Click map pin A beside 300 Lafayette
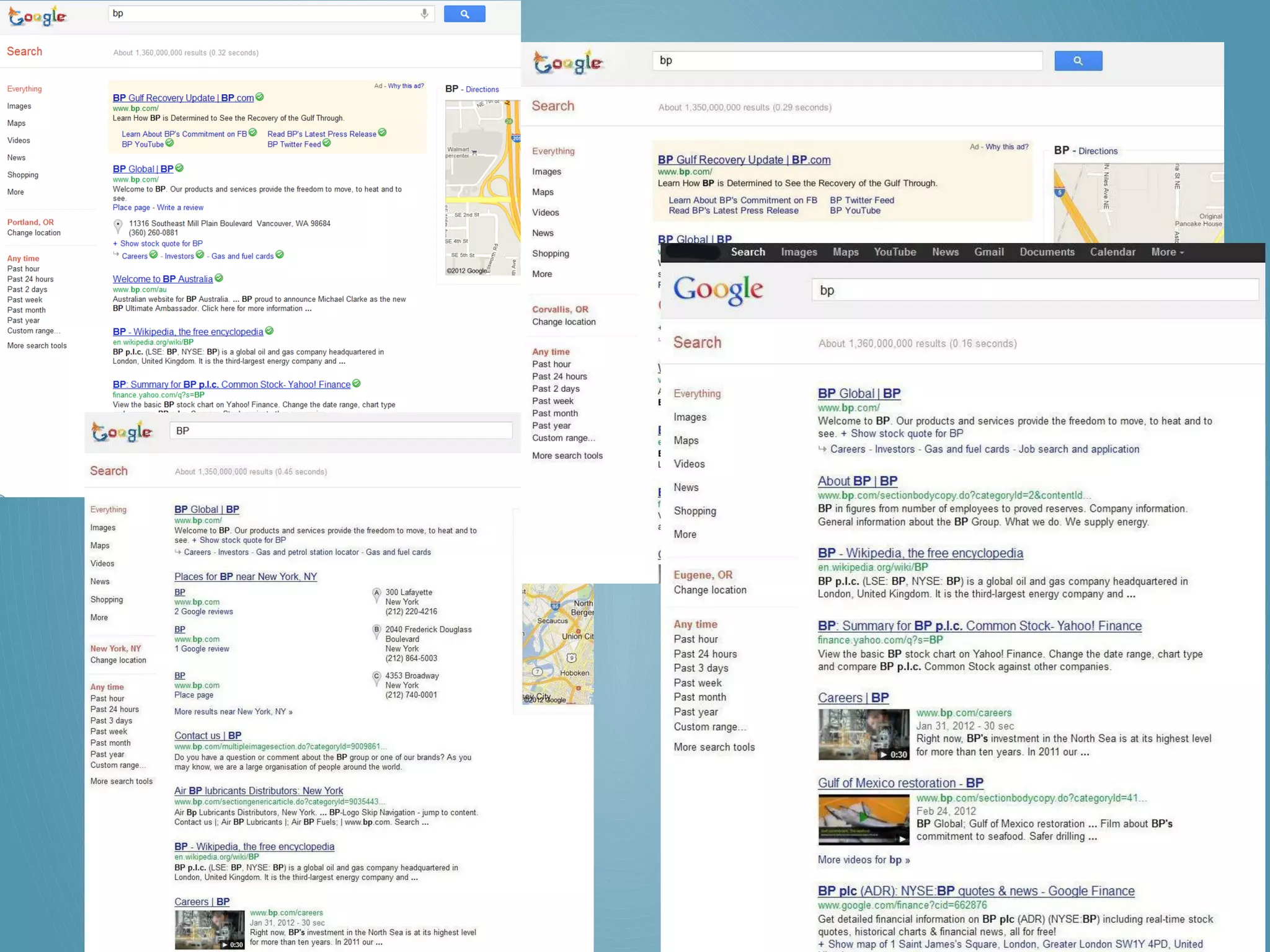The width and height of the screenshot is (1270, 952). coord(376,594)
